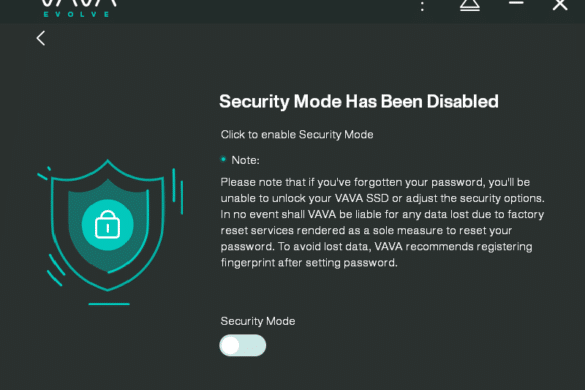This screenshot has width=585, height=390.
Task: Click the 'Click to enable Security Mode' text
Action: (297, 134)
